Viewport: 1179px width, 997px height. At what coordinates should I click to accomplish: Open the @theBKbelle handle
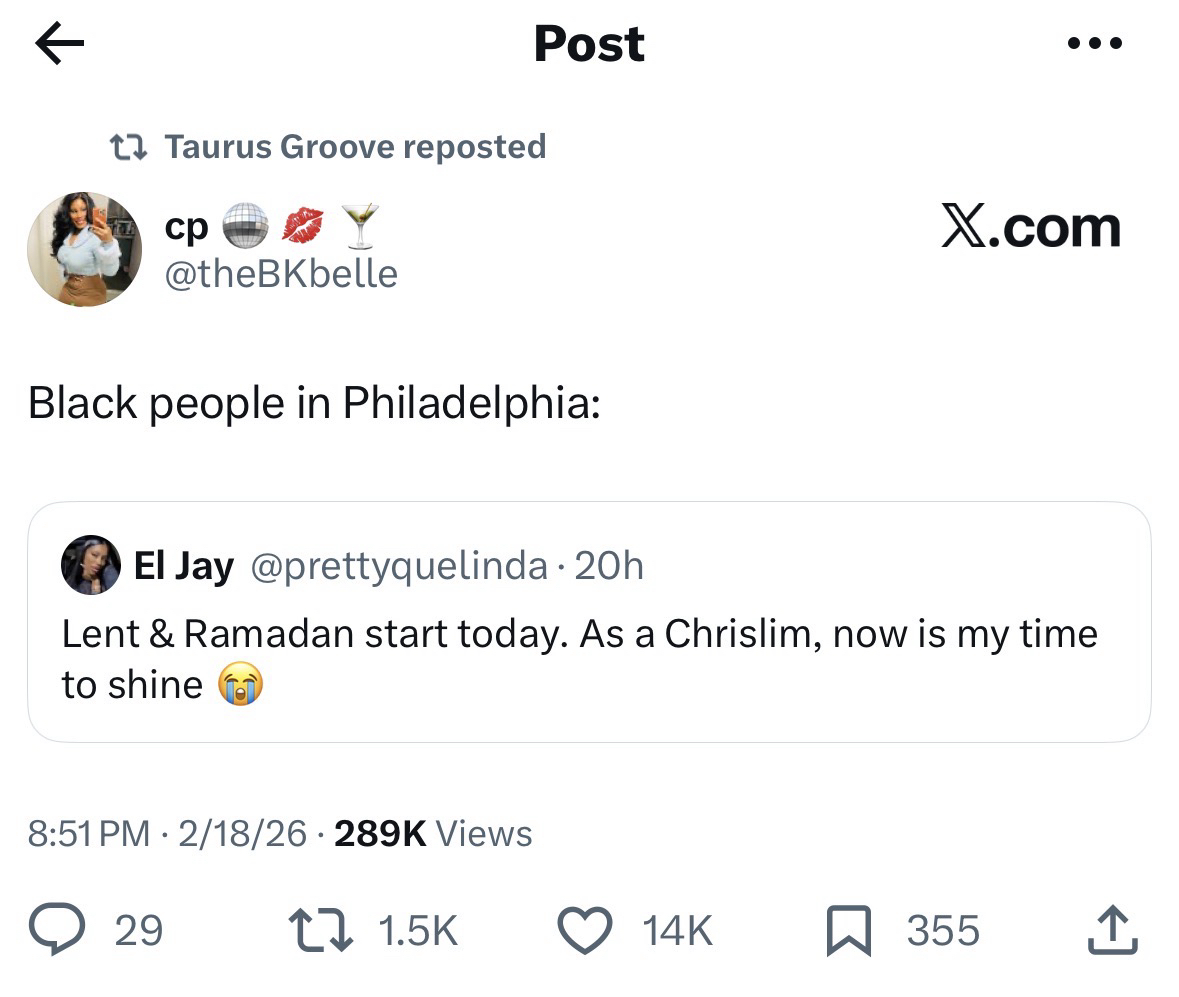pos(280,273)
